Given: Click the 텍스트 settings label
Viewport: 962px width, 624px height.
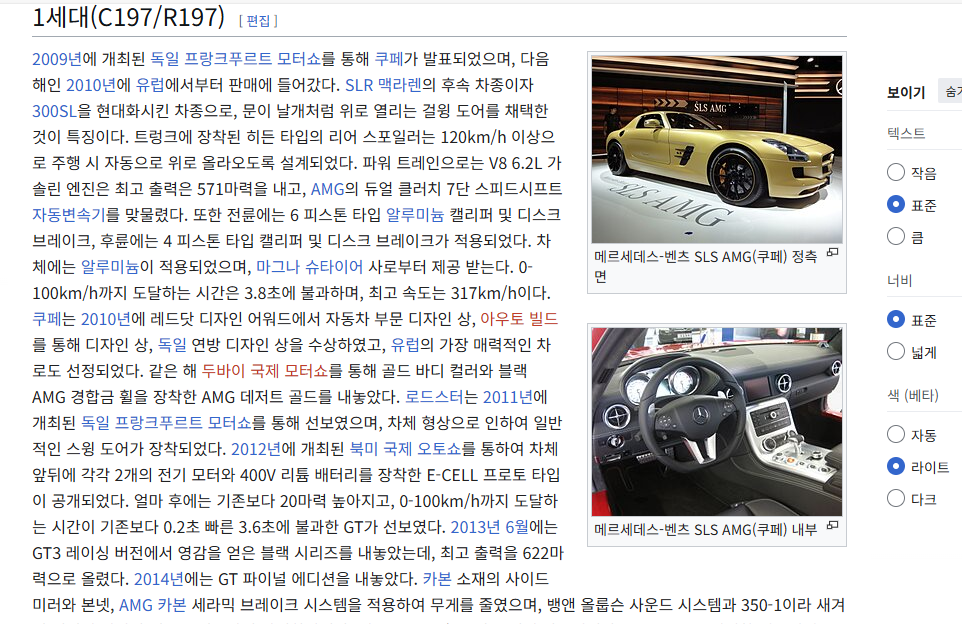Looking at the screenshot, I should pyautogui.click(x=906, y=133).
